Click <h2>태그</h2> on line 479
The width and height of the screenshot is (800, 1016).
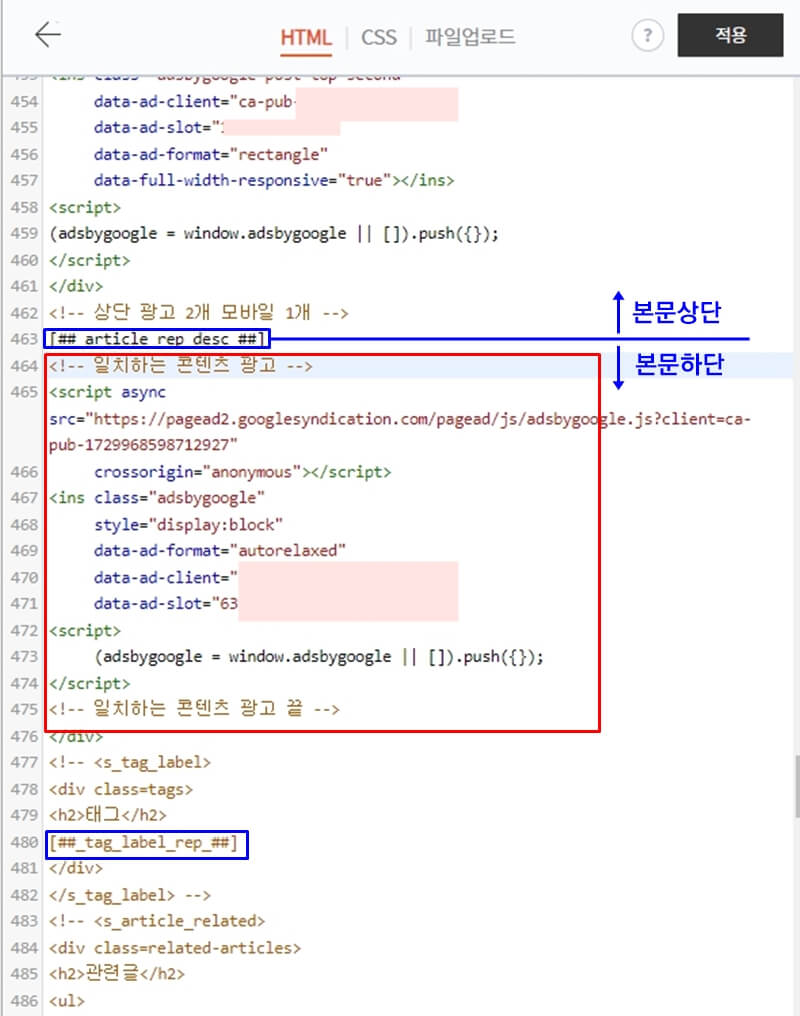[108, 815]
